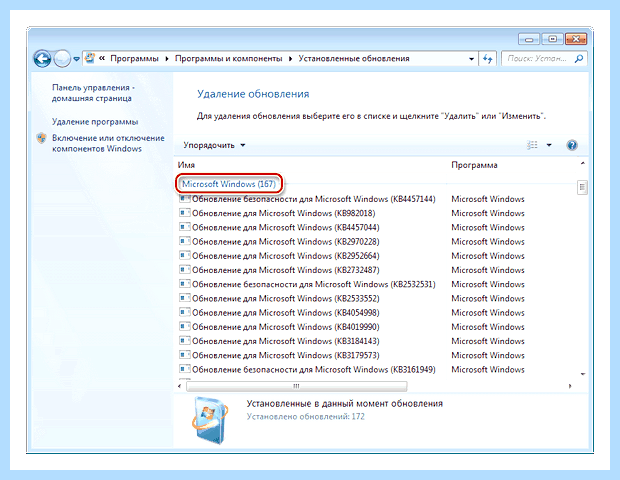
Task: Collapse the Microsoft Windows (167) group
Action: click(x=229, y=184)
